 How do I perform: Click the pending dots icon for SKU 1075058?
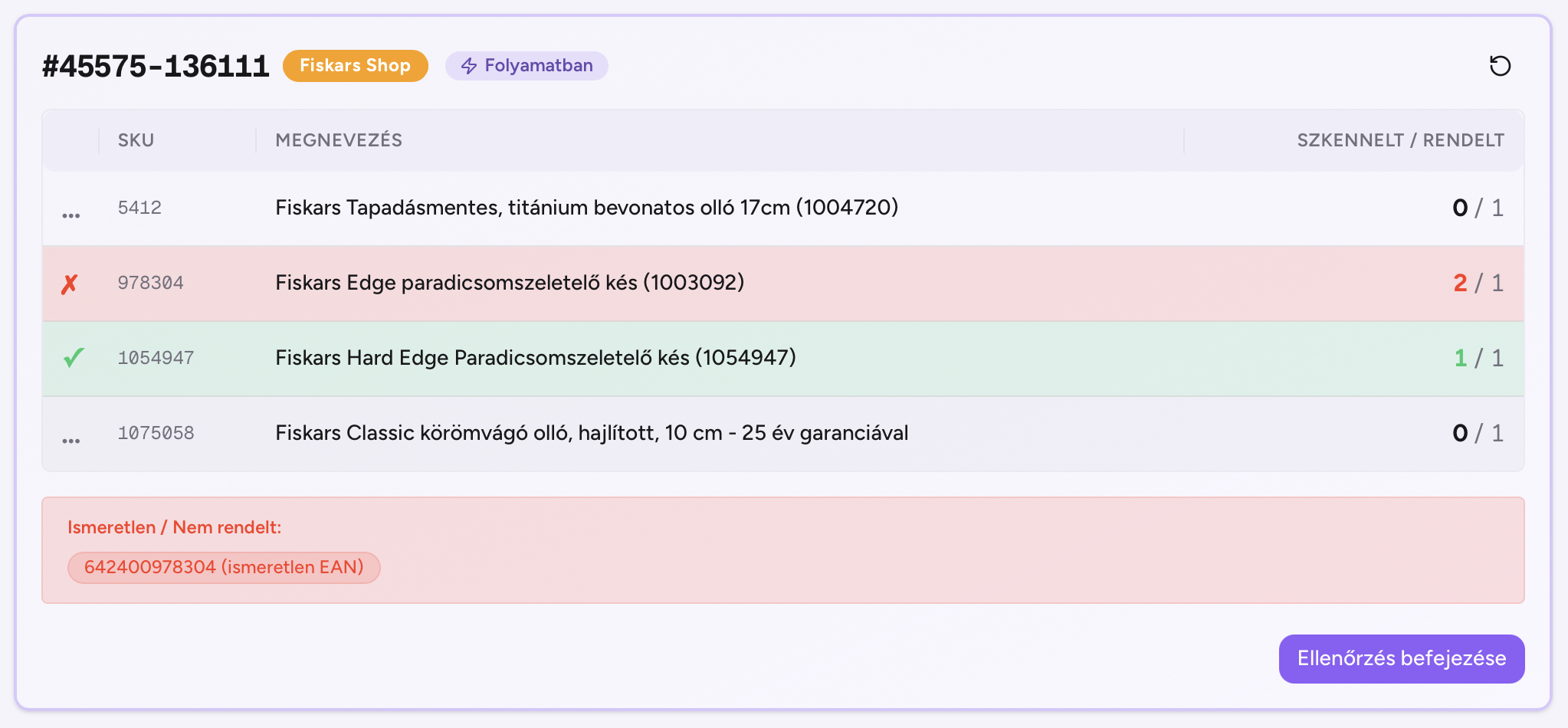pyautogui.click(x=71, y=441)
